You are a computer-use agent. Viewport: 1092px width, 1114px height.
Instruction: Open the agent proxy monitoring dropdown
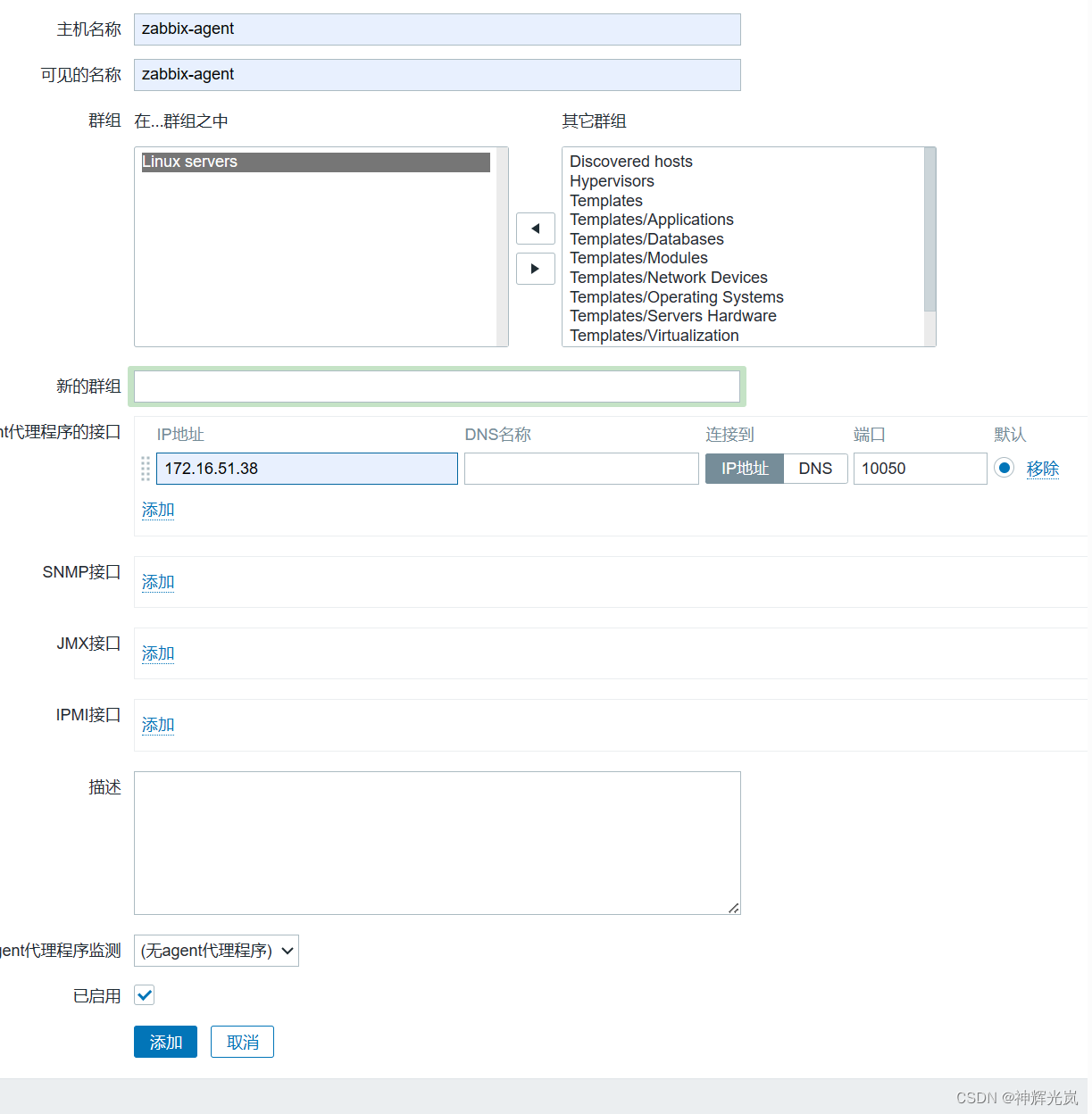tap(216, 951)
